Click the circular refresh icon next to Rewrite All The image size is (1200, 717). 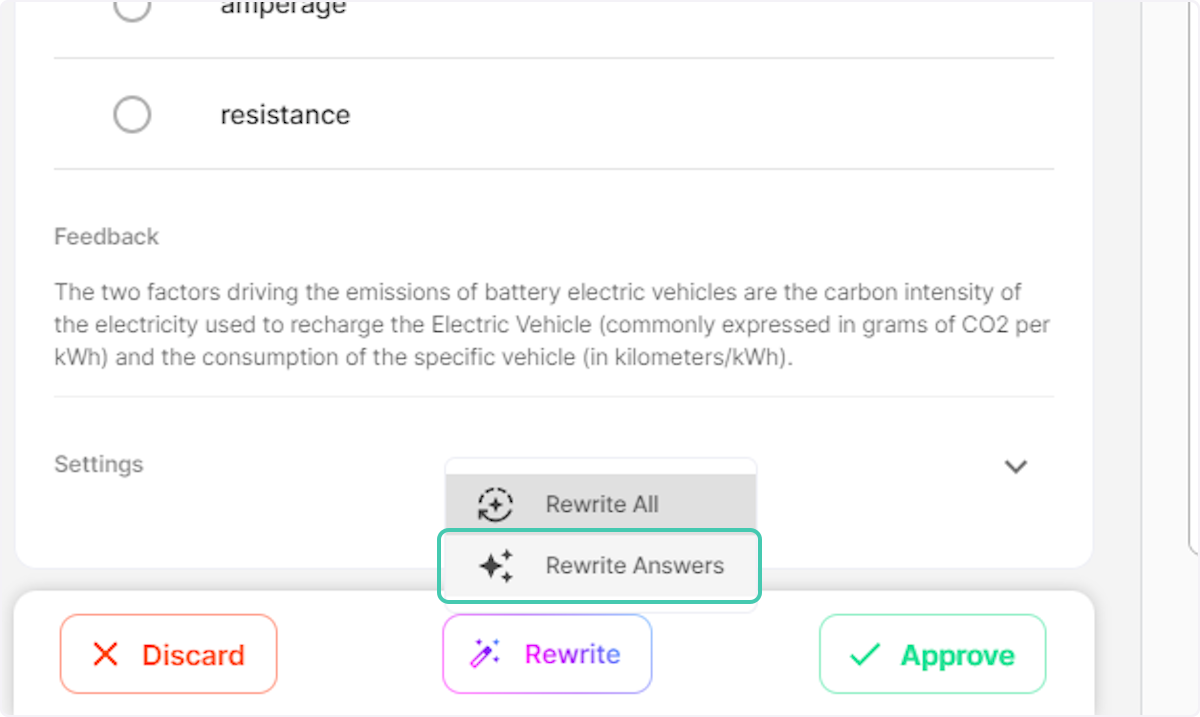click(497, 504)
